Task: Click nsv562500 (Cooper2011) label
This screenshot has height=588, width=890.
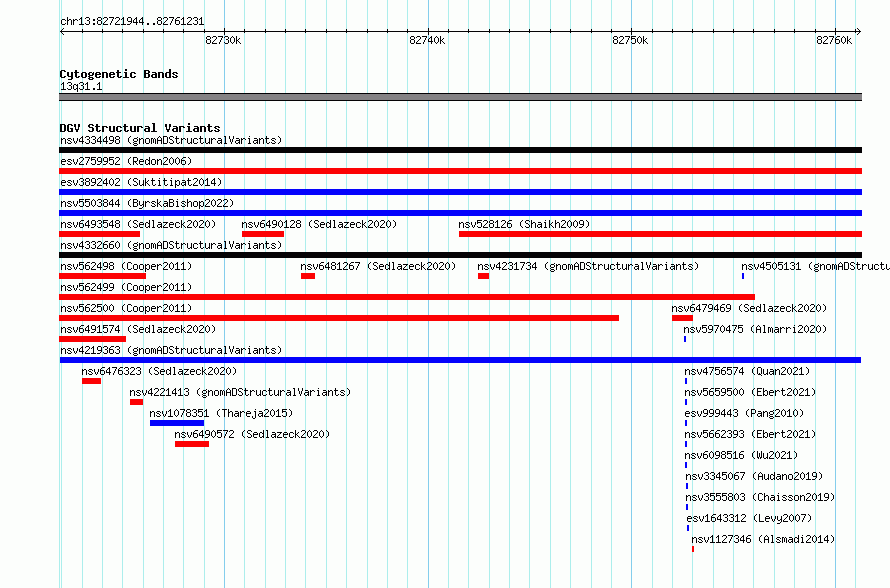Action: (126, 308)
